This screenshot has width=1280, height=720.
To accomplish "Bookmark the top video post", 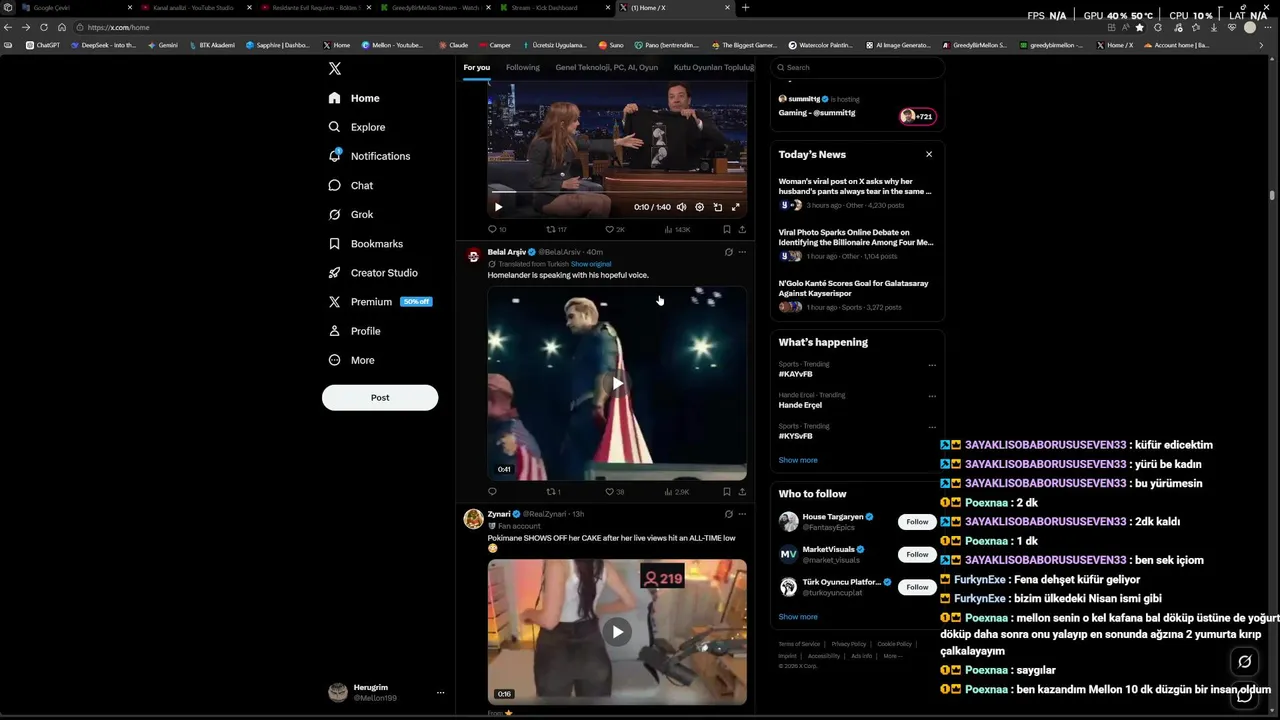I will click(727, 229).
